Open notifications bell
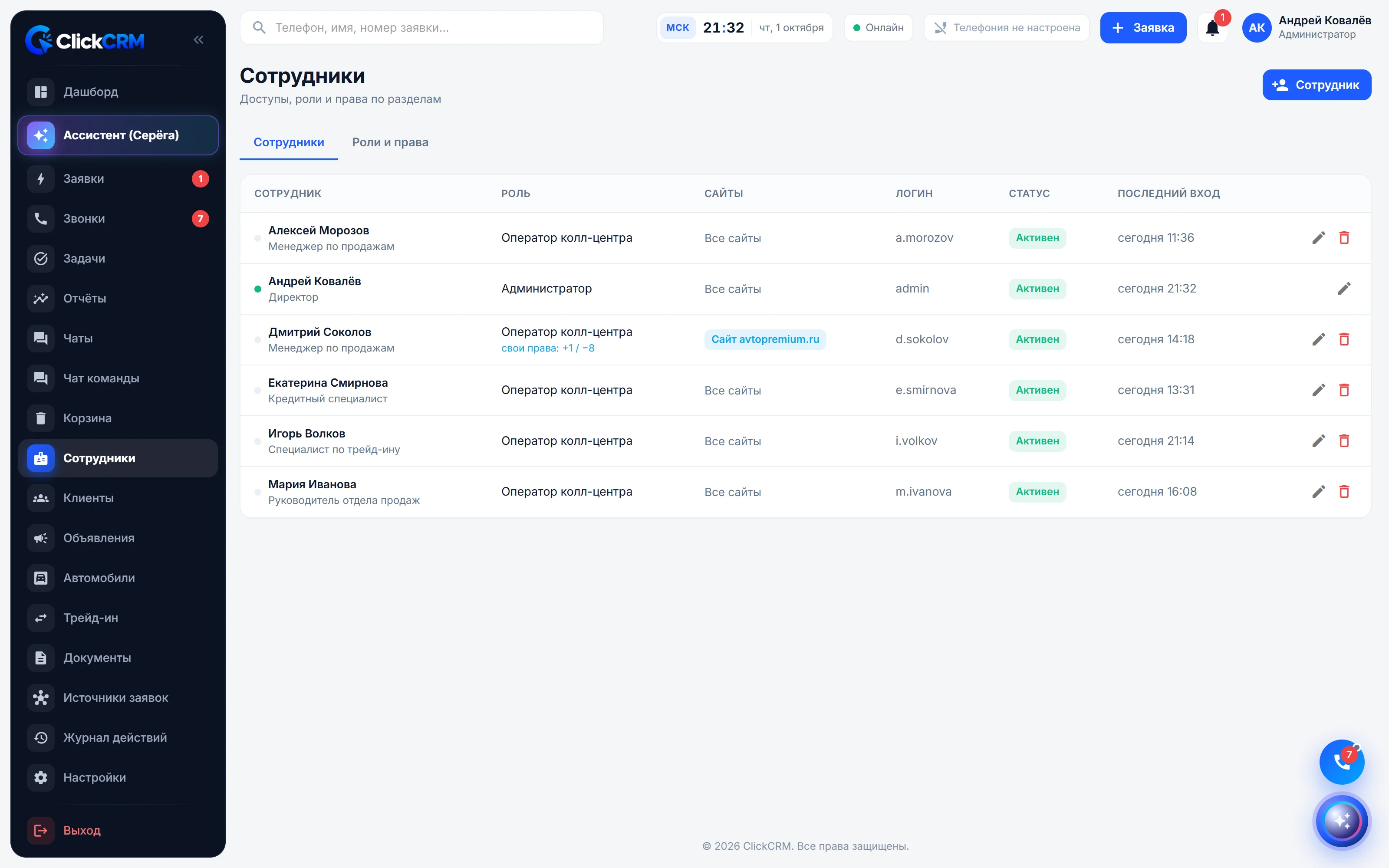 pos(1212,27)
